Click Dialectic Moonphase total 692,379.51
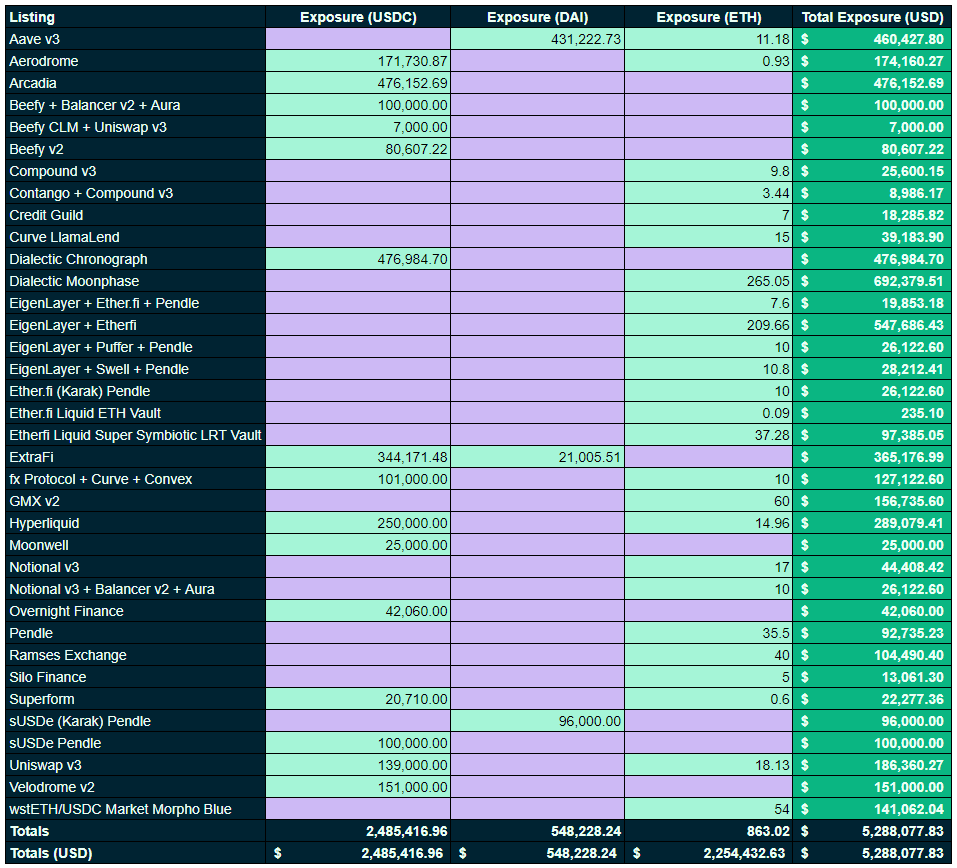The image size is (957, 868). click(872, 281)
